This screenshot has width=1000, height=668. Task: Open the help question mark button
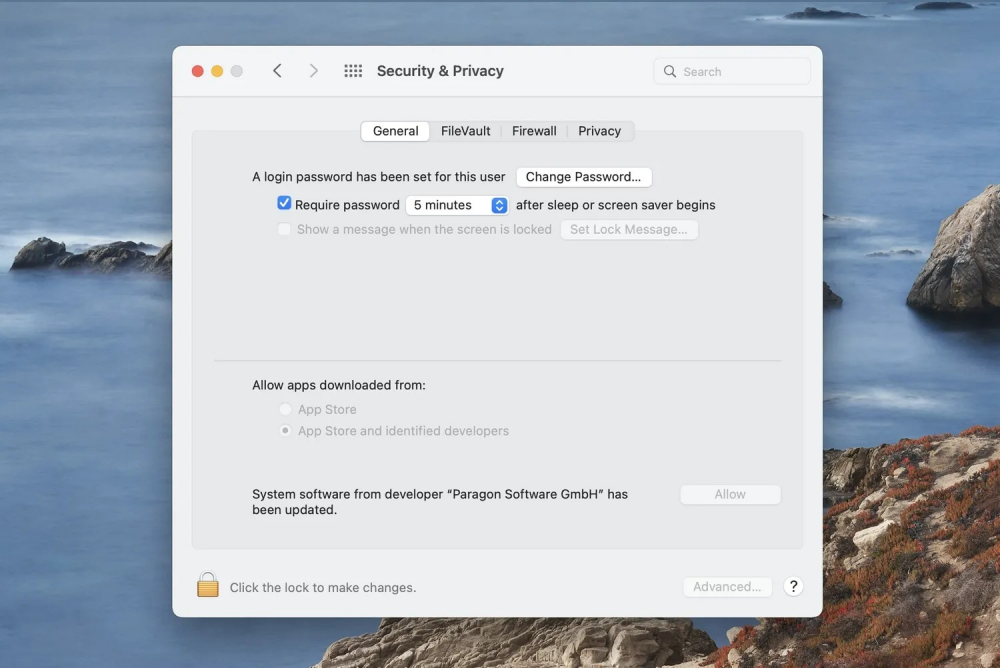[x=793, y=587]
